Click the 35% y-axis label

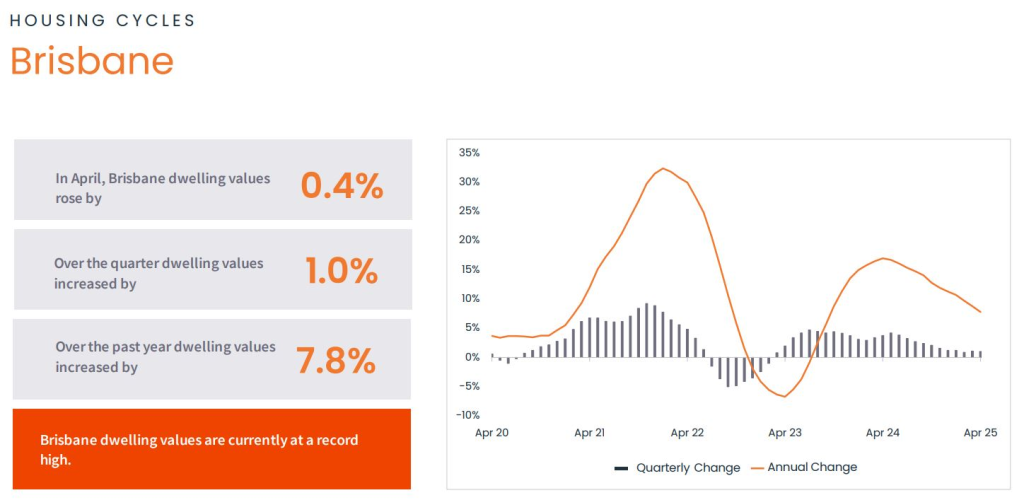click(x=469, y=153)
